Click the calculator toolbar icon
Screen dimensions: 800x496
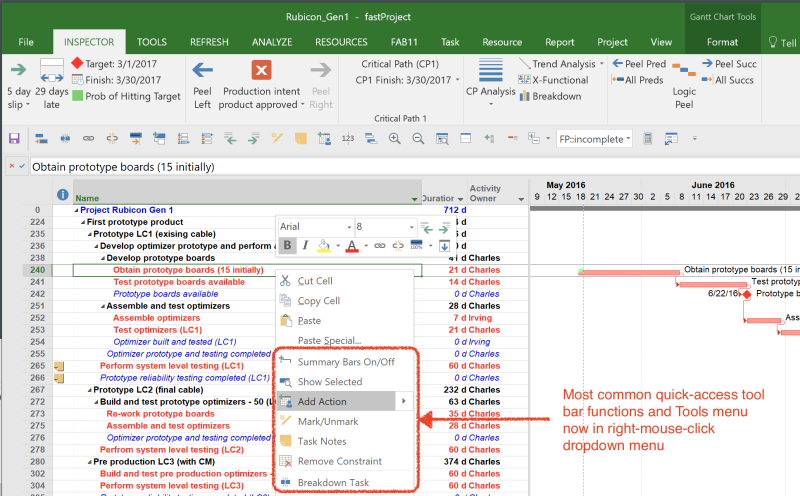tap(647, 138)
